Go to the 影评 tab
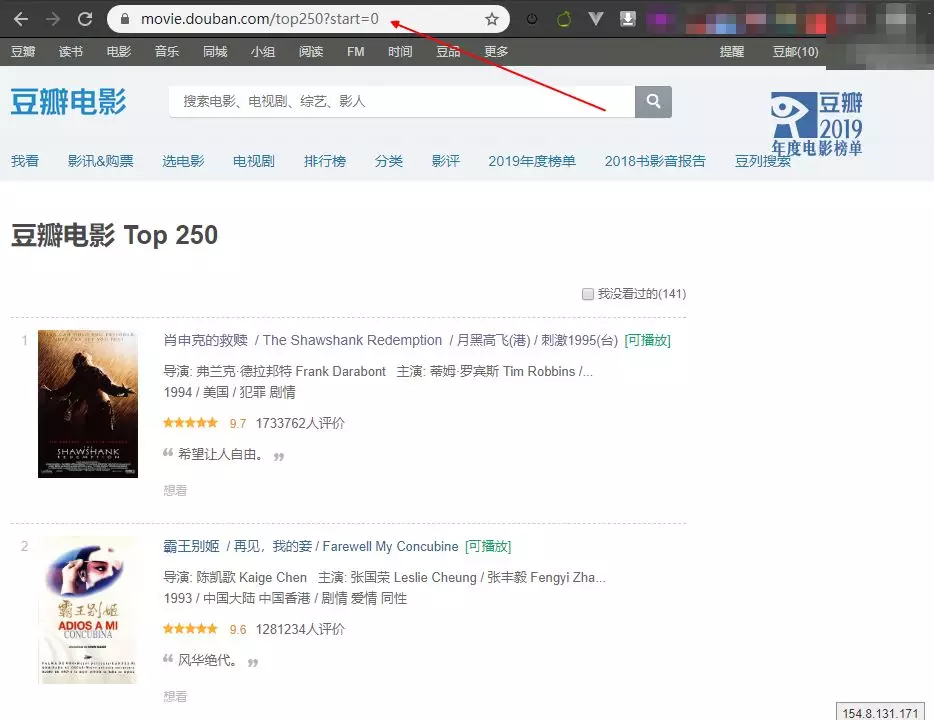Image resolution: width=934 pixels, height=720 pixels. tap(446, 161)
